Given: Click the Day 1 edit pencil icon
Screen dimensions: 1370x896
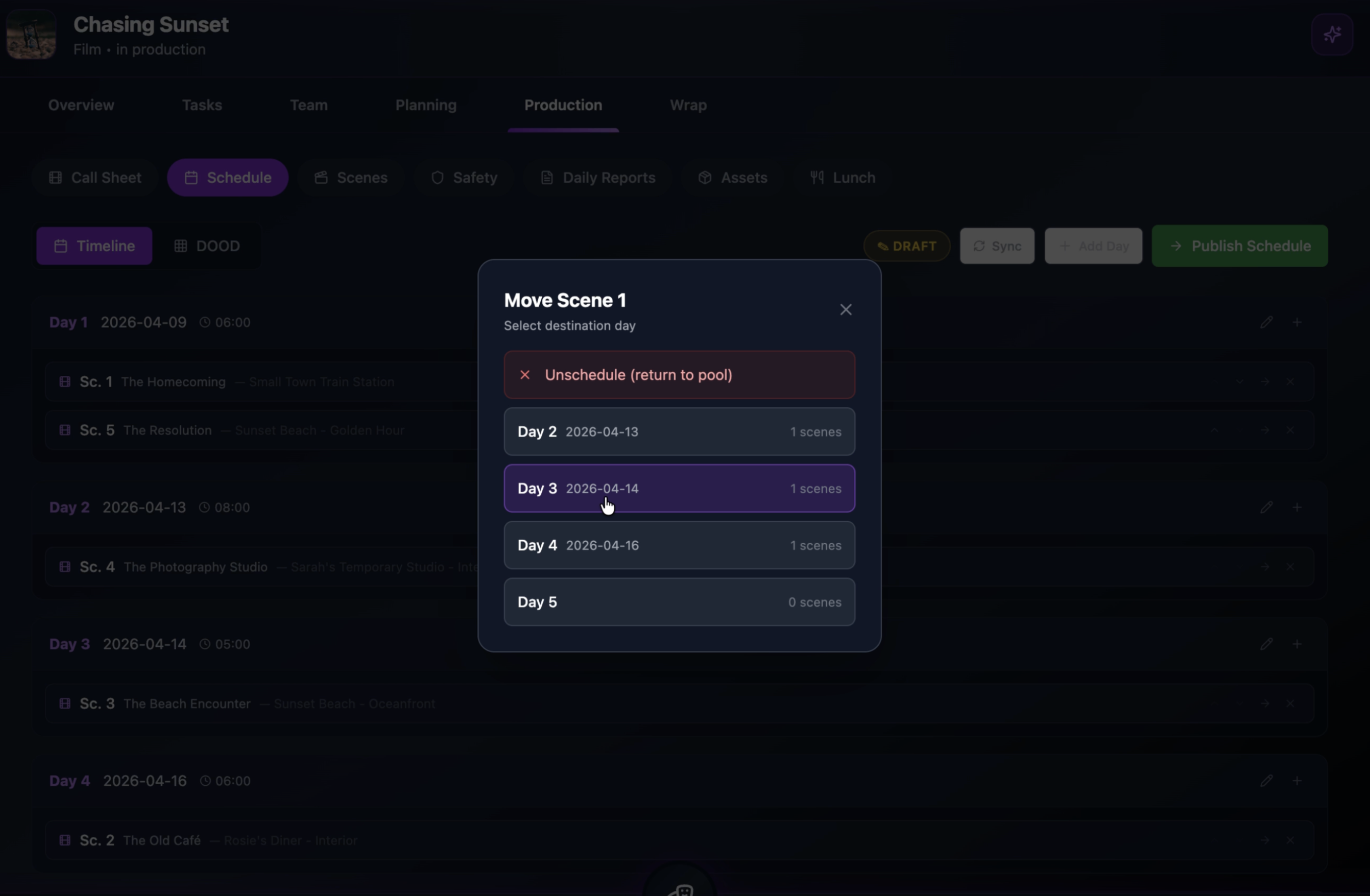Looking at the screenshot, I should coord(1266,322).
